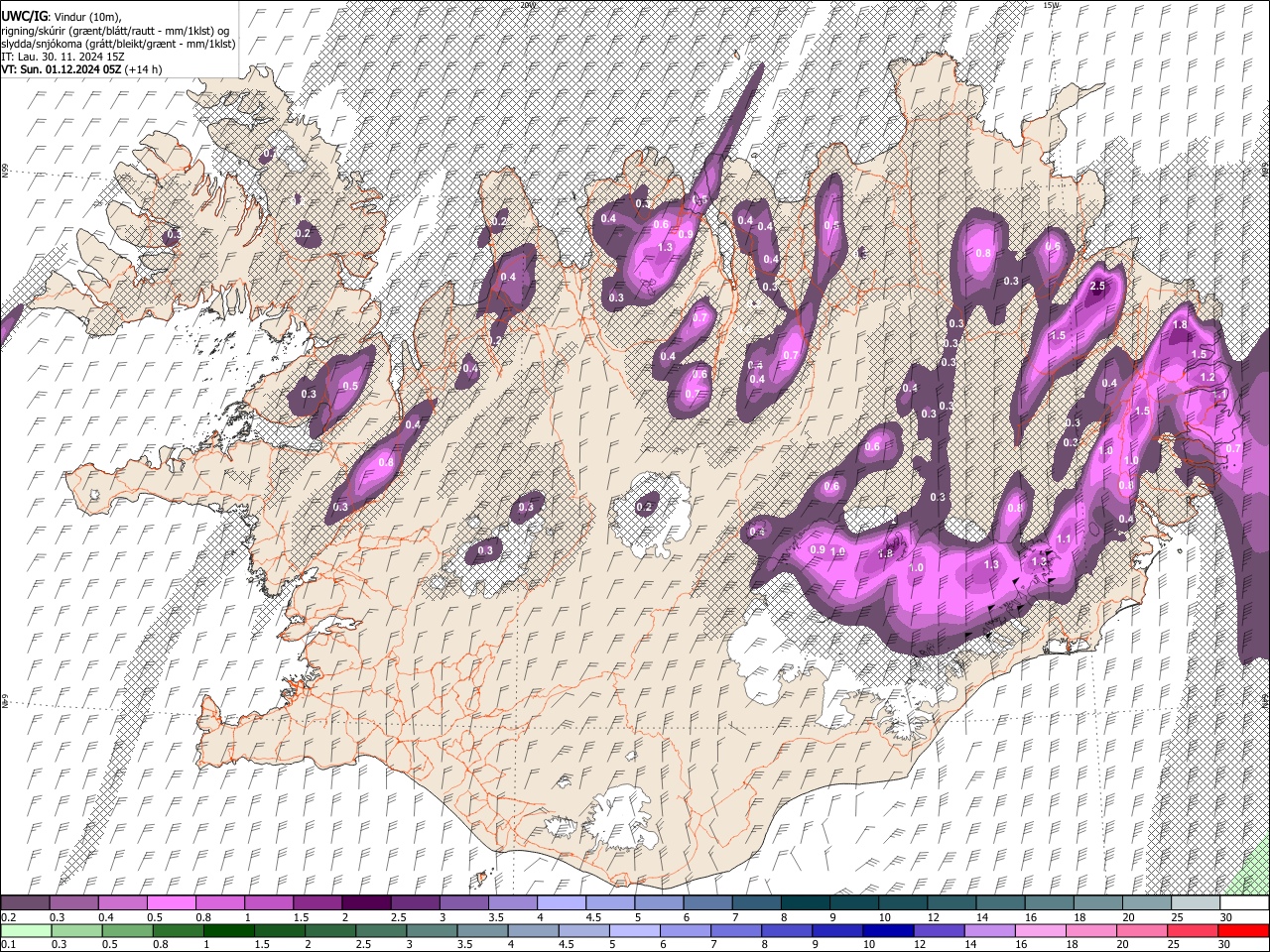
Task: Select the 'VT: Sun. 01.12.2024 05Z (+14 h)' line
Action: pyautogui.click(x=81, y=69)
